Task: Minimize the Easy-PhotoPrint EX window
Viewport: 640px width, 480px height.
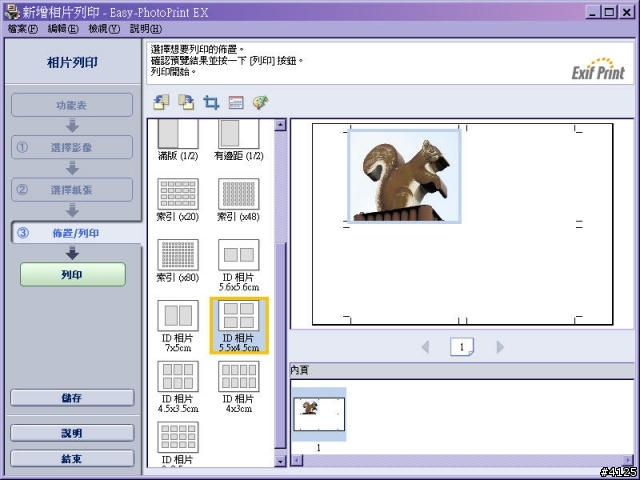Action: click(593, 12)
